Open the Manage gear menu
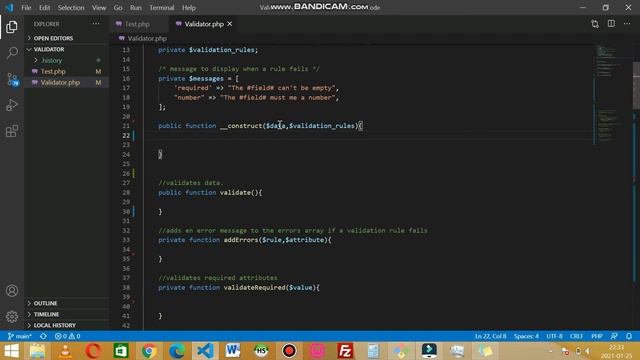Image resolution: width=640 pixels, height=360 pixels. [x=12, y=317]
